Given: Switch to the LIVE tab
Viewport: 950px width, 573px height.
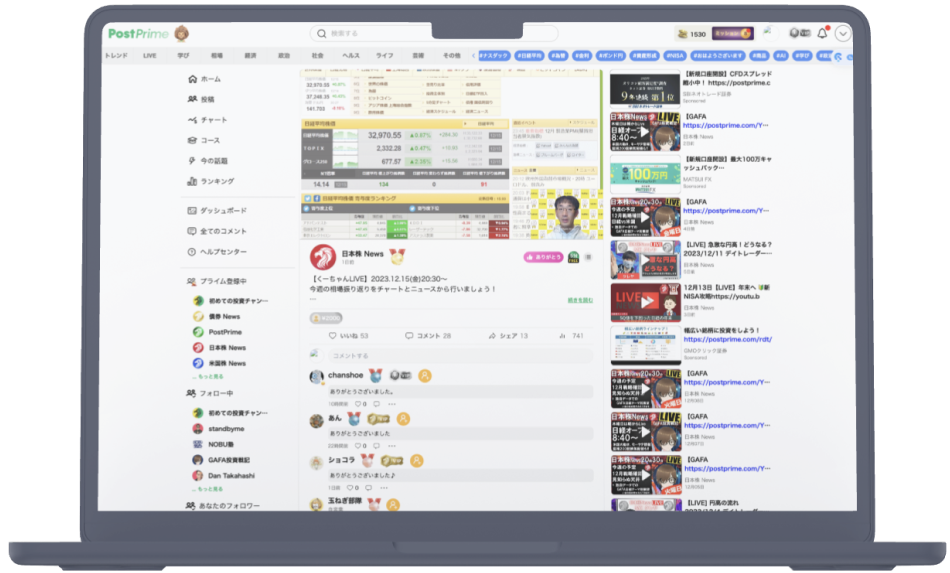Looking at the screenshot, I should pos(150,55).
